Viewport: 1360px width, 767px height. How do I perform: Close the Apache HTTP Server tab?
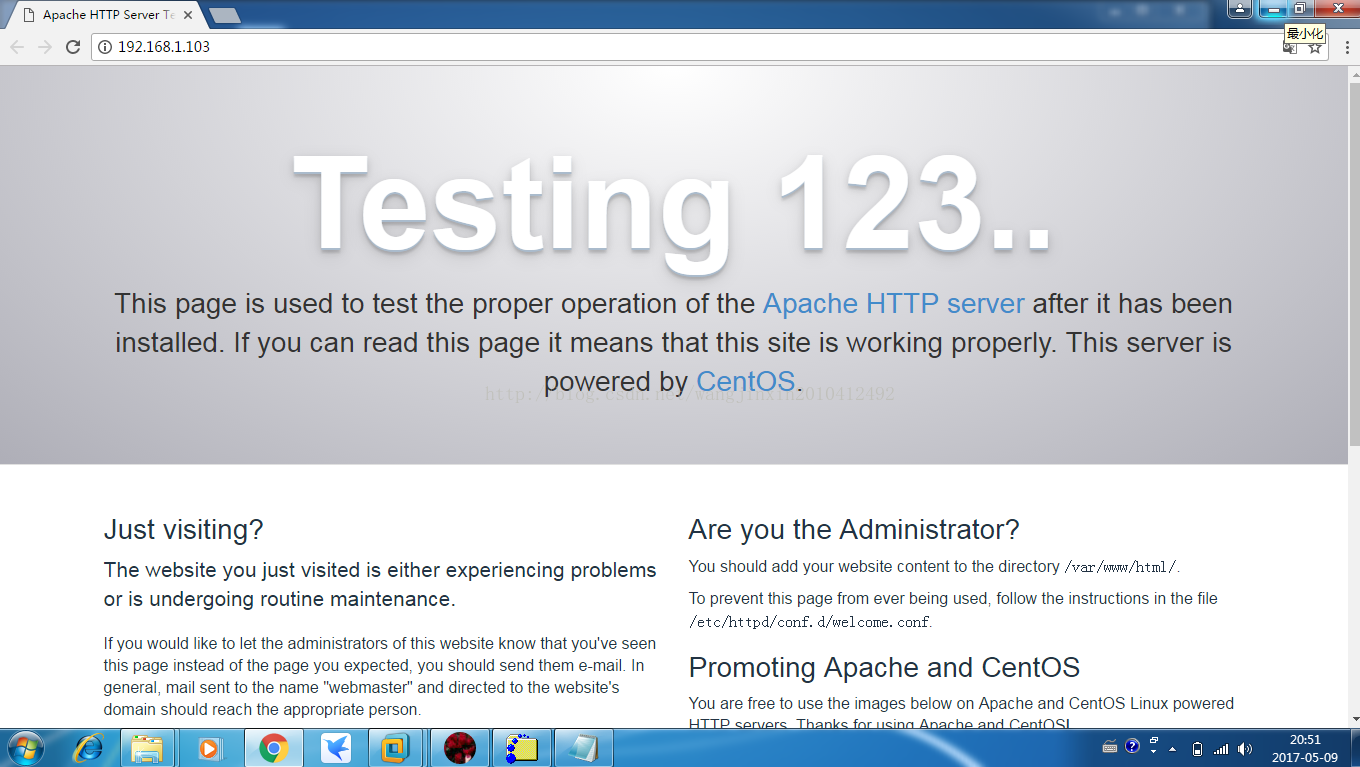187,15
